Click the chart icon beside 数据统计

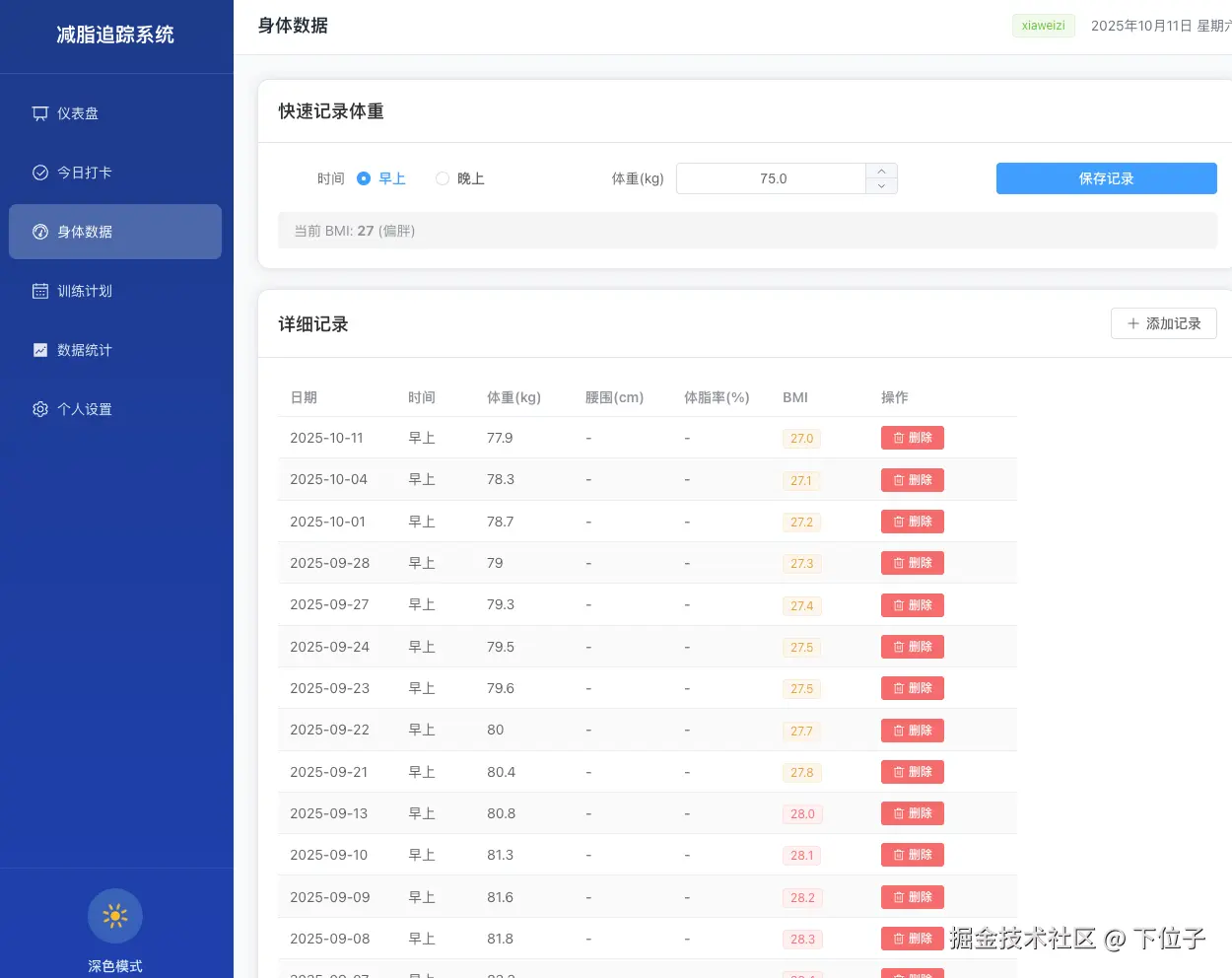point(39,349)
